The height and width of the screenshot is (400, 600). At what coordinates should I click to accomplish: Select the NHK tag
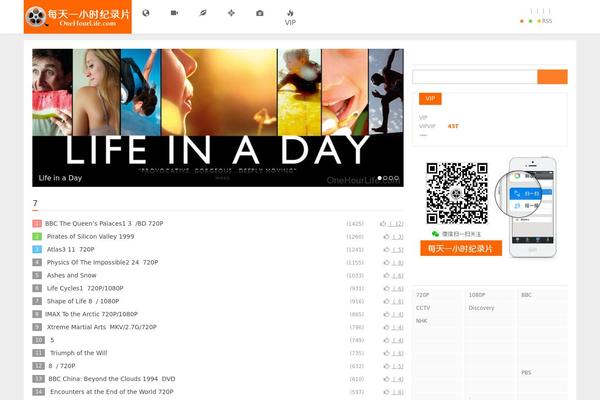pos(421,321)
